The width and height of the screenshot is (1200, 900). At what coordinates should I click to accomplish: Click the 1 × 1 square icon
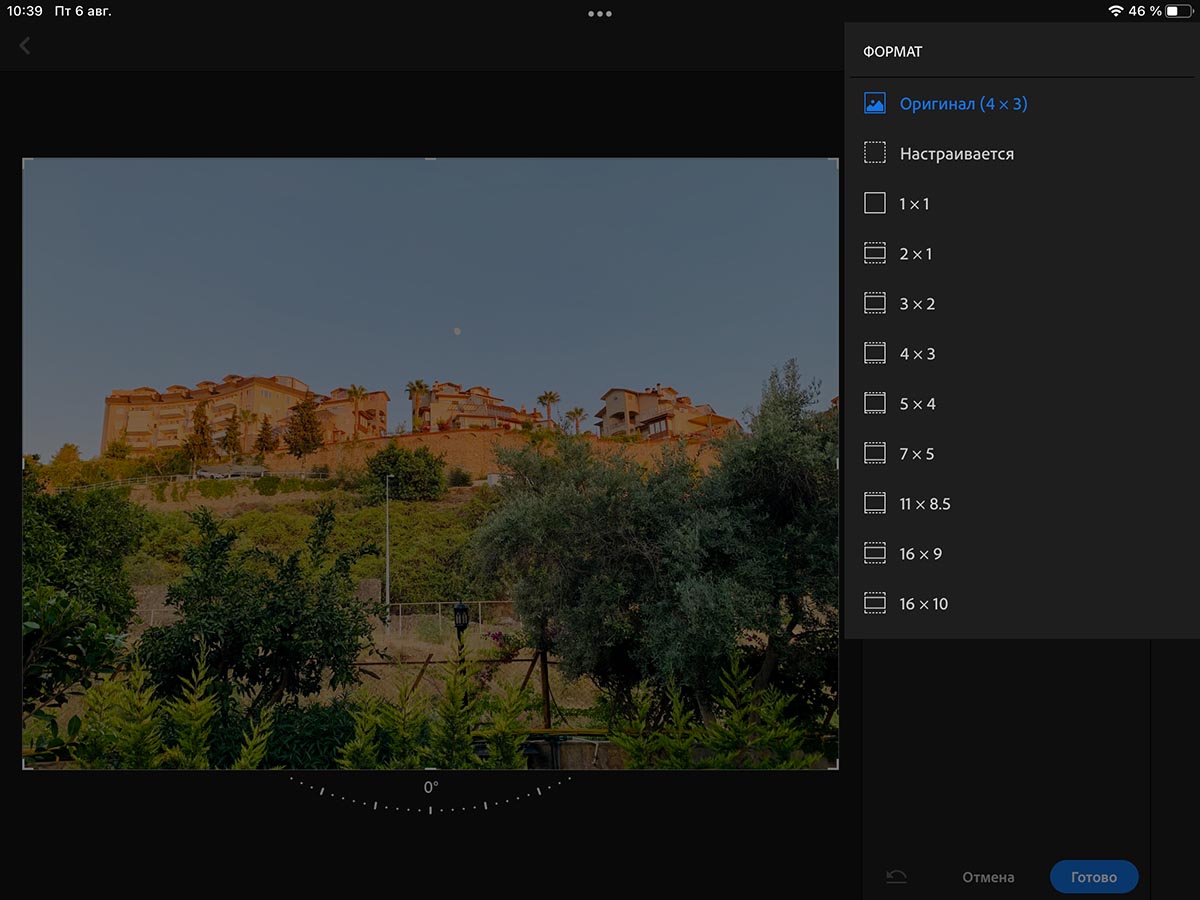(x=875, y=203)
